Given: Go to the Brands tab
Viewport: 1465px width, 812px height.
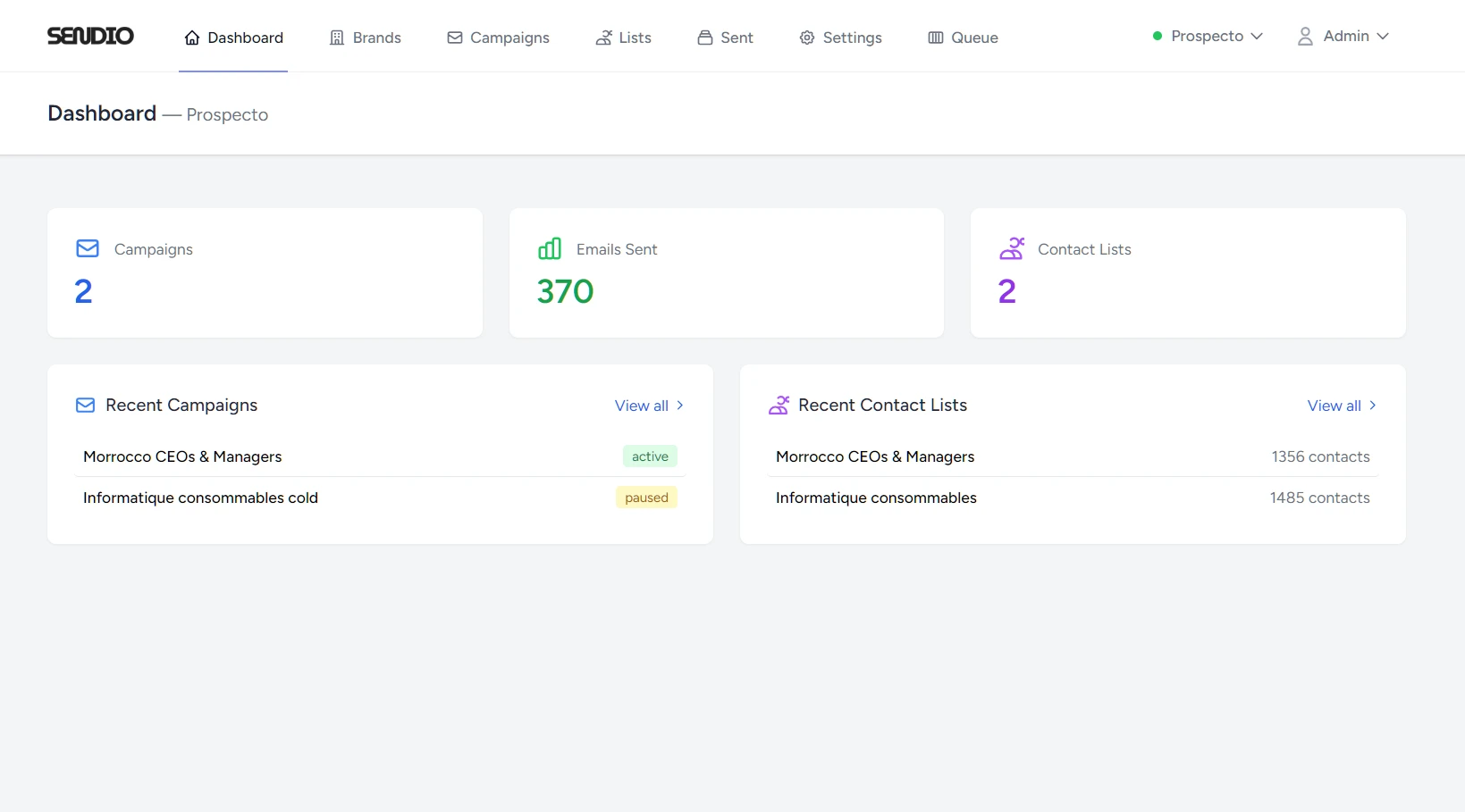Looking at the screenshot, I should pyautogui.click(x=366, y=38).
